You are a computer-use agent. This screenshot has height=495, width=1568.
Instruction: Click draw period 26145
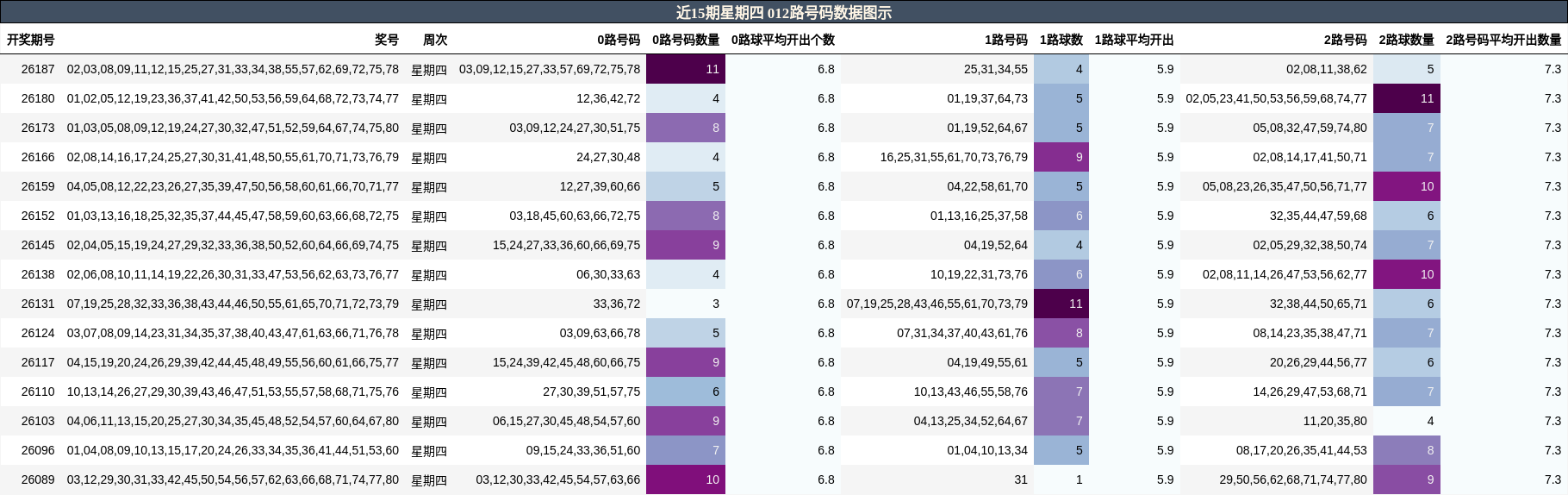point(38,245)
